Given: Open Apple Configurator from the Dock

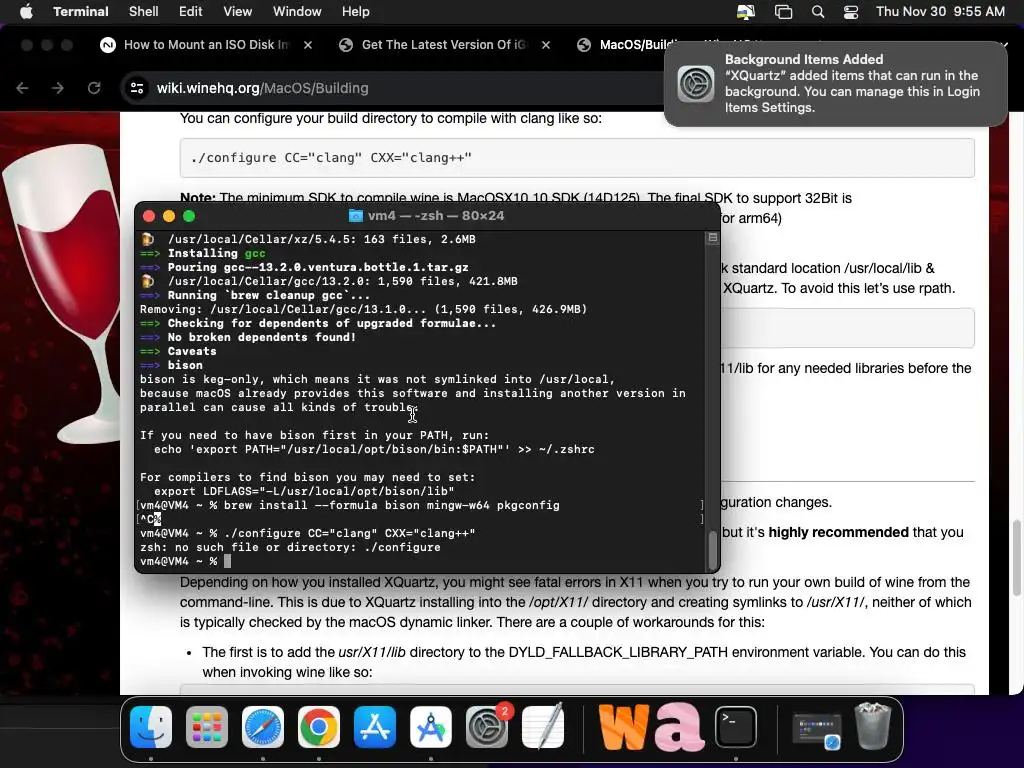Looking at the screenshot, I should (x=430, y=727).
